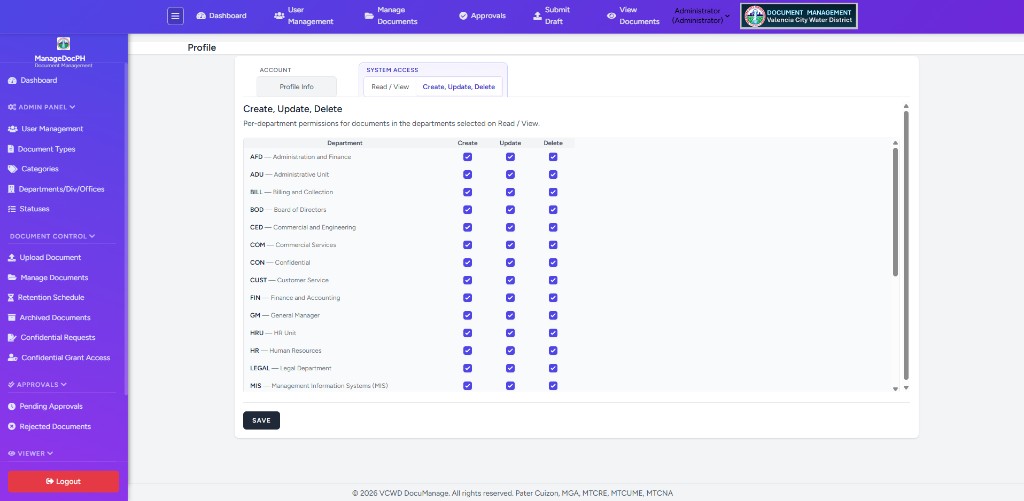This screenshot has width=1024, height=501.
Task: Click the Archived Documents box icon
Action: tap(12, 317)
